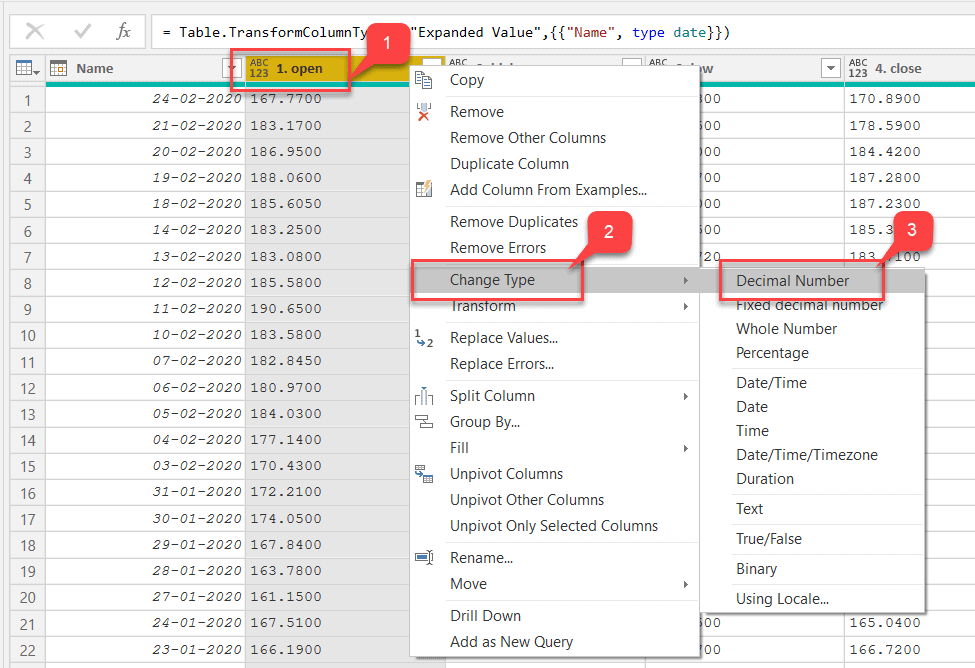
Task: Open the Name column filter dropdown
Action: coord(231,68)
